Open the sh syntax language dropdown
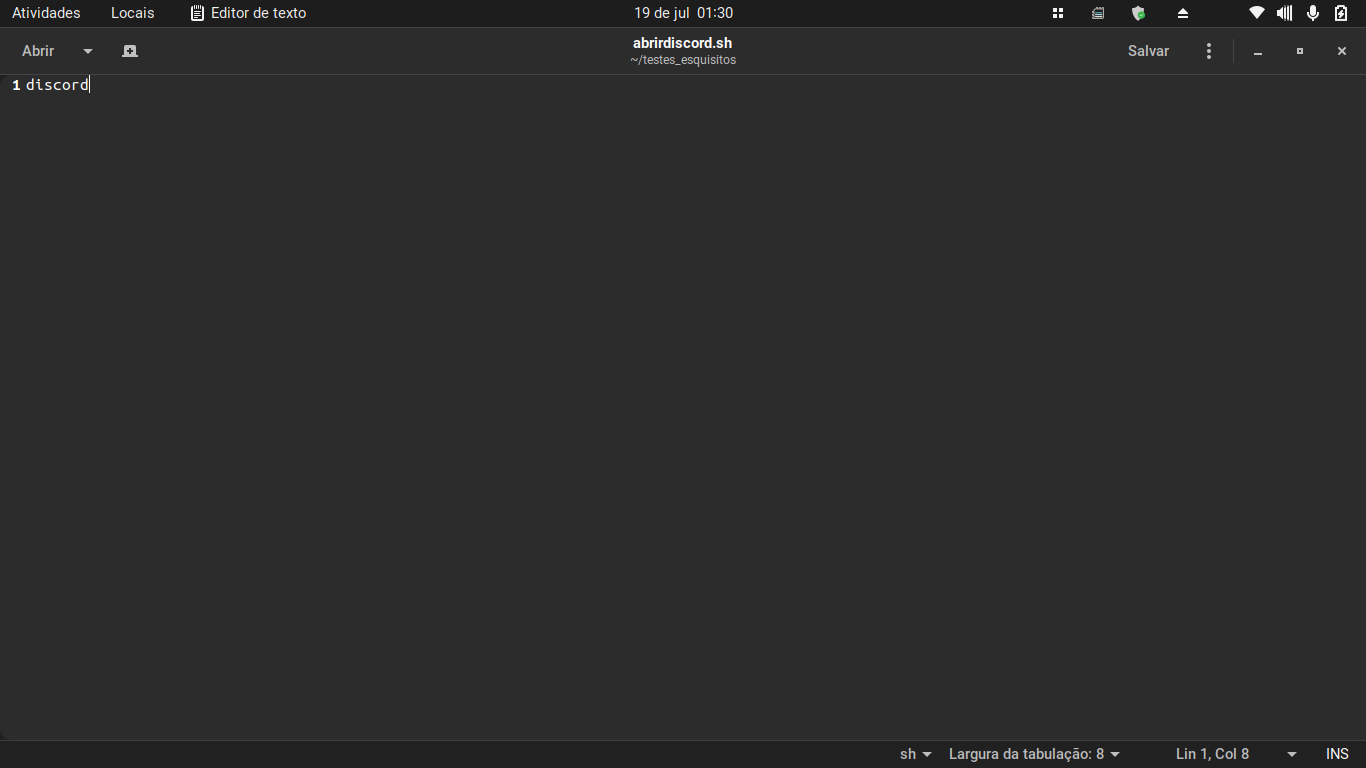 click(916, 754)
